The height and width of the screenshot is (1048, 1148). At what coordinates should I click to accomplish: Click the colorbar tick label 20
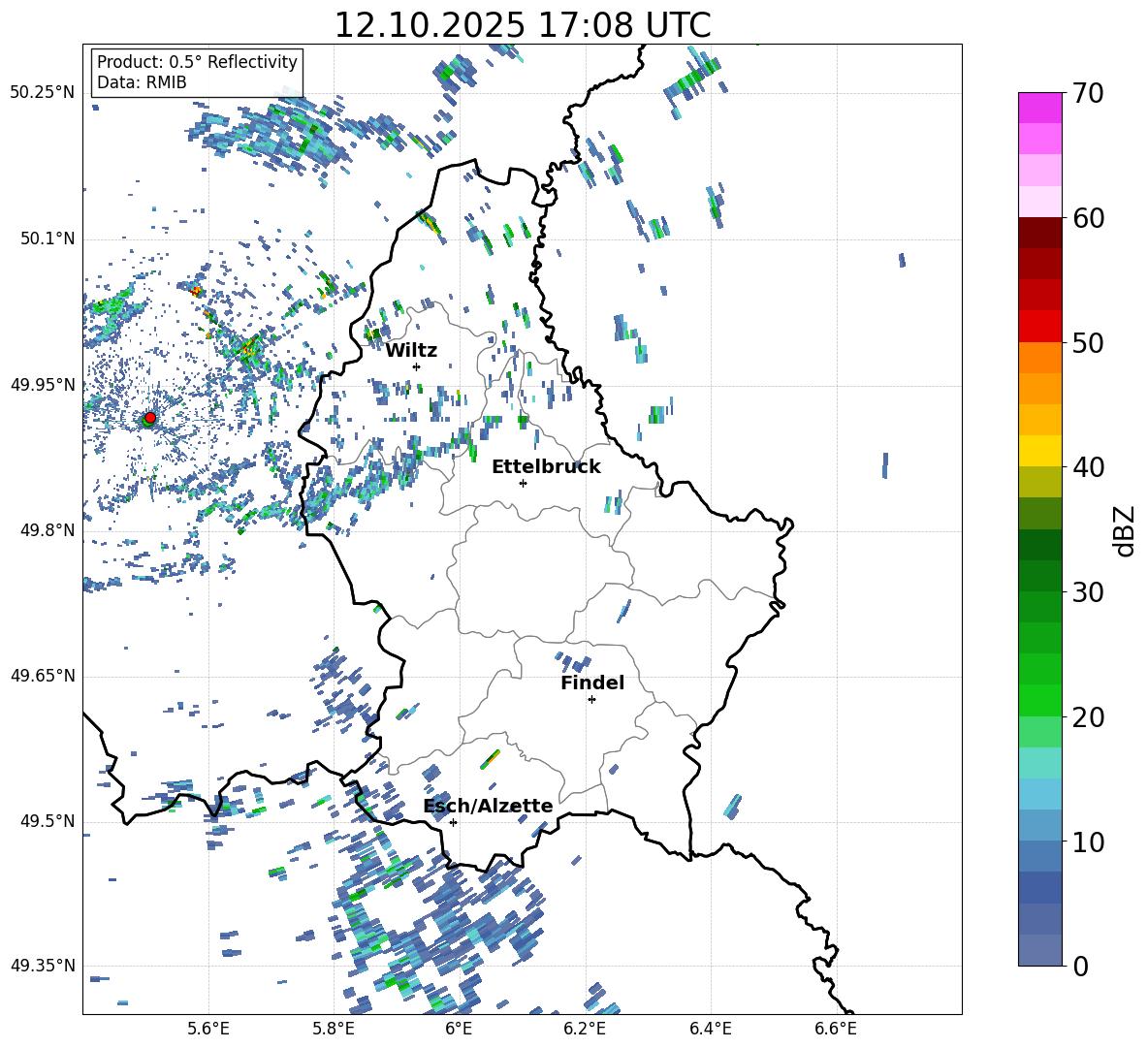pos(1088,716)
